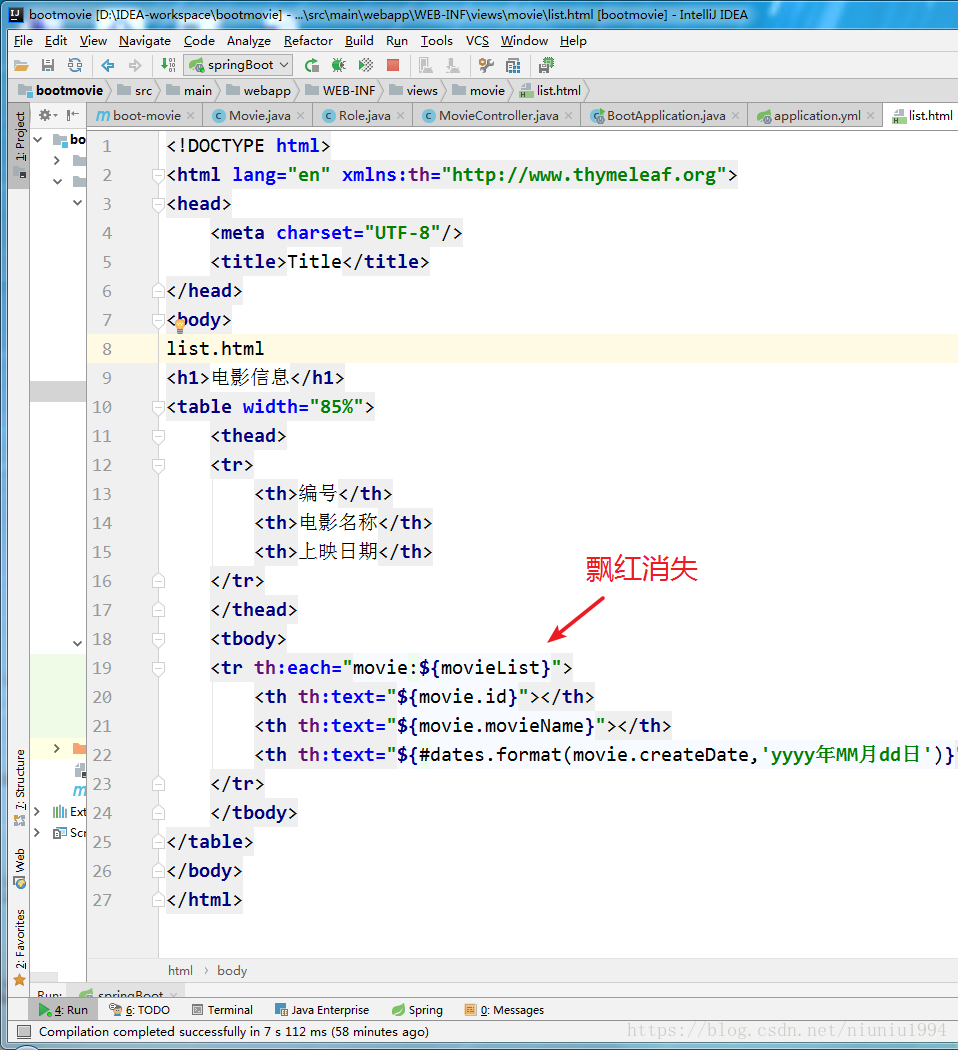Click the Run with Coverage icon

(x=366, y=66)
